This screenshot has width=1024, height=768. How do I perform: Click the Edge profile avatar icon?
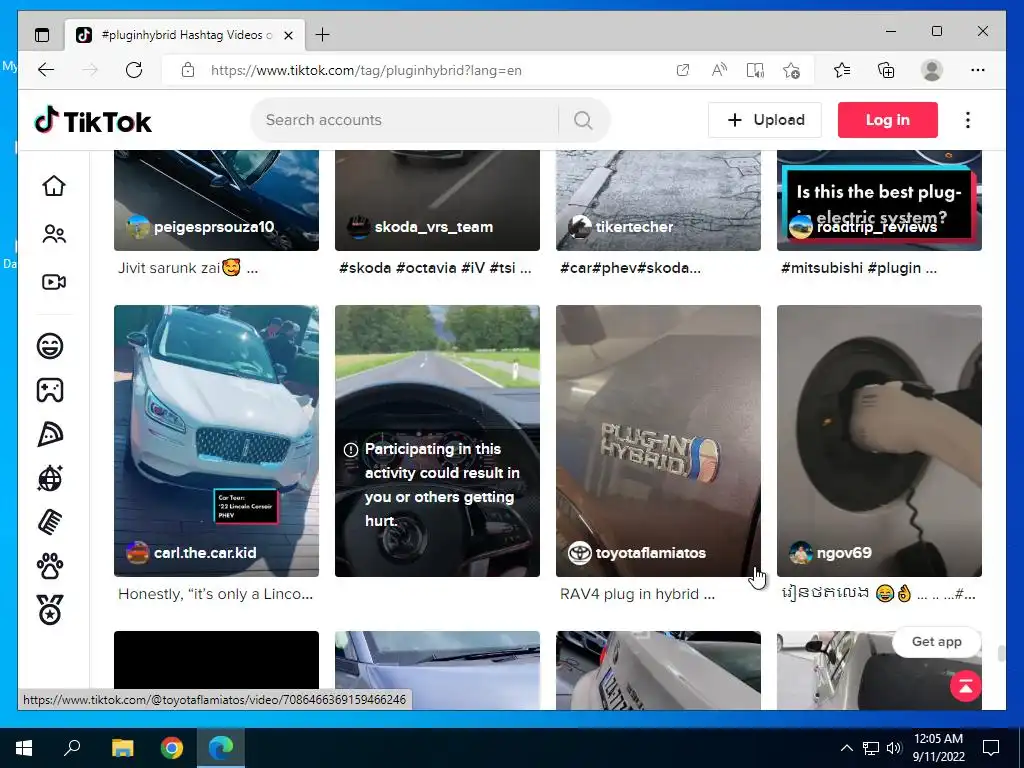point(932,70)
